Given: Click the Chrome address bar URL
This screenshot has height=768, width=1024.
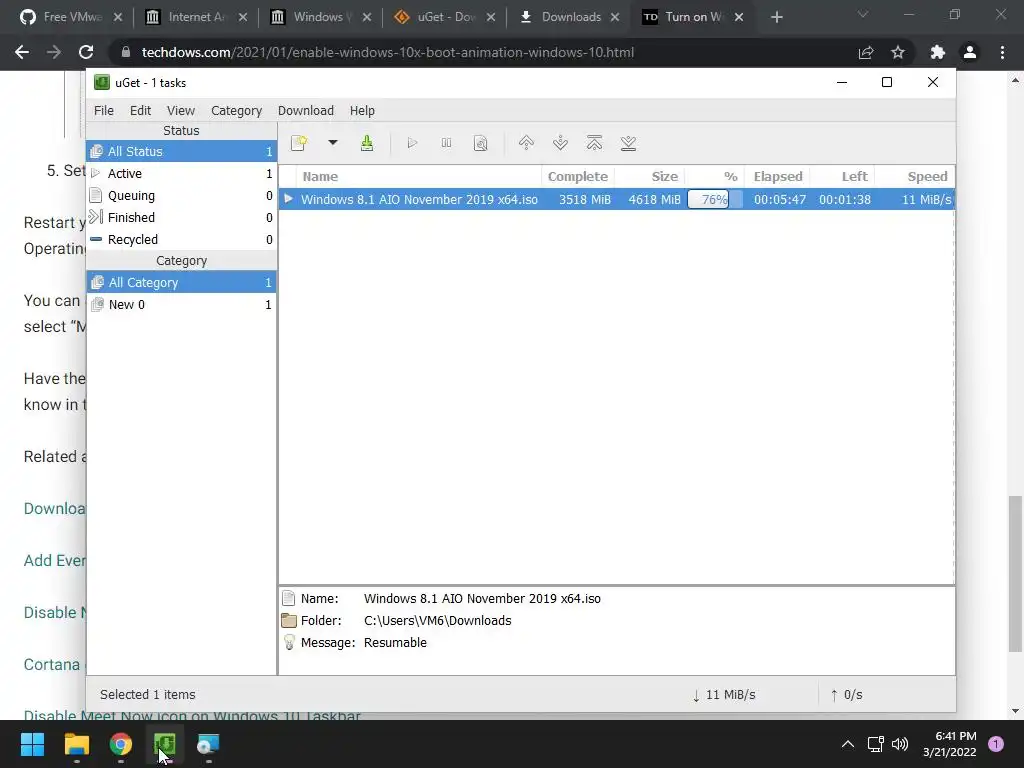Looking at the screenshot, I should [388, 52].
